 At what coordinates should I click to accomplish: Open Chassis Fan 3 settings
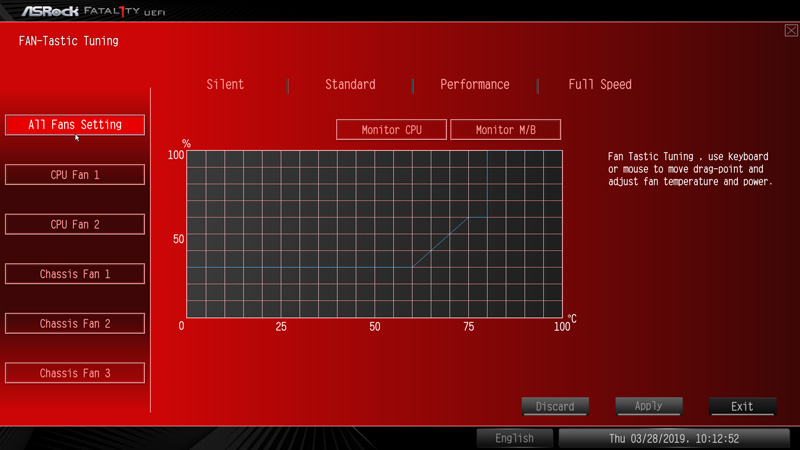tap(75, 373)
